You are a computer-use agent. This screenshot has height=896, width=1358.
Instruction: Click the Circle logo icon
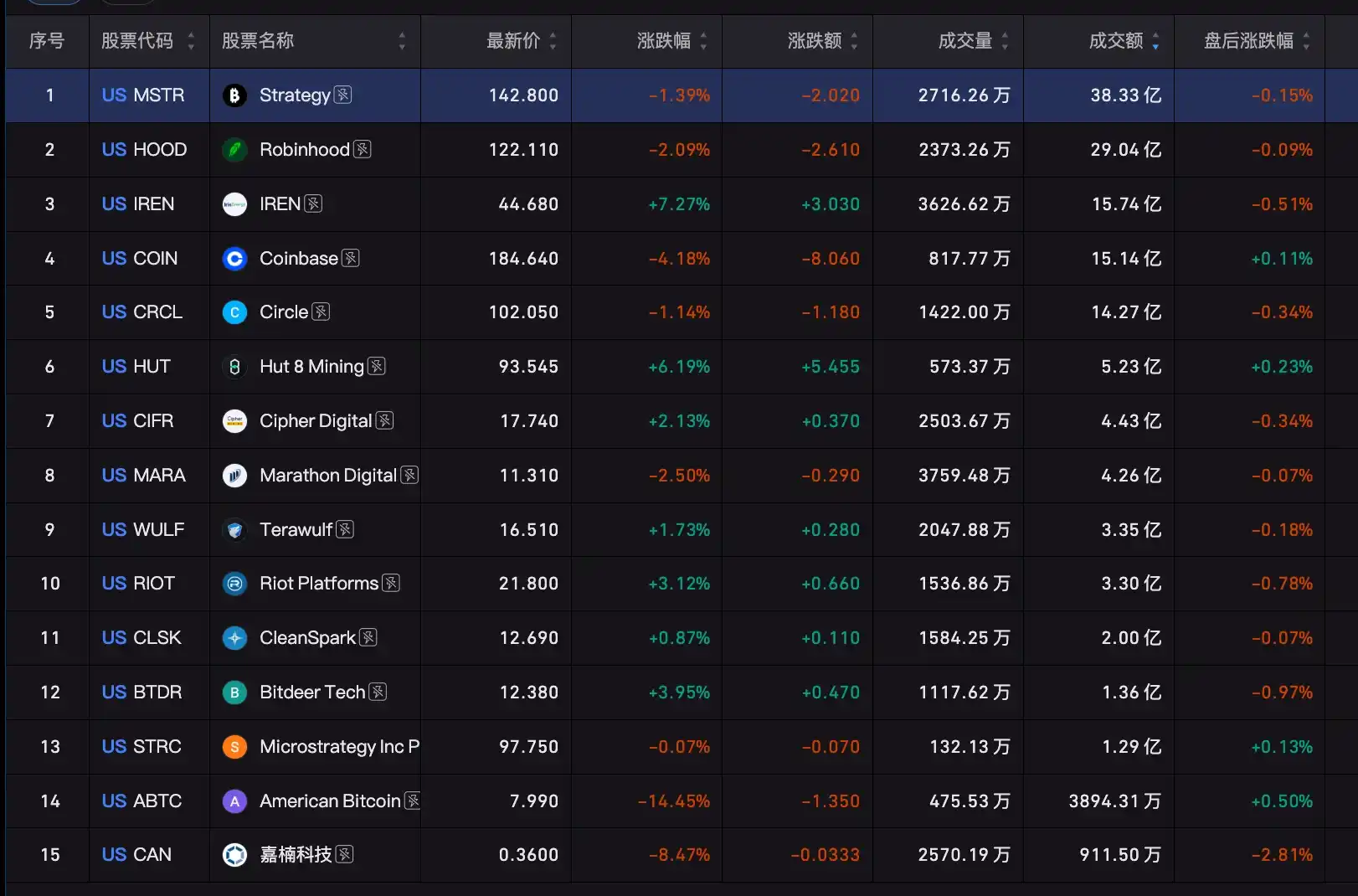tap(234, 312)
